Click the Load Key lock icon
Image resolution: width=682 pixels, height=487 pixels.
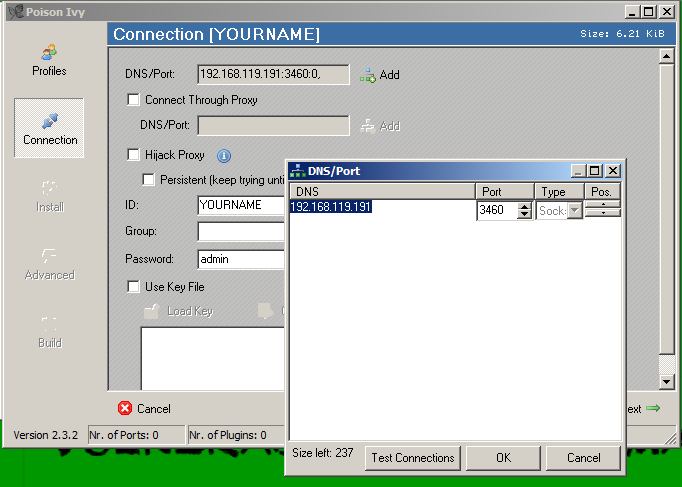151,311
